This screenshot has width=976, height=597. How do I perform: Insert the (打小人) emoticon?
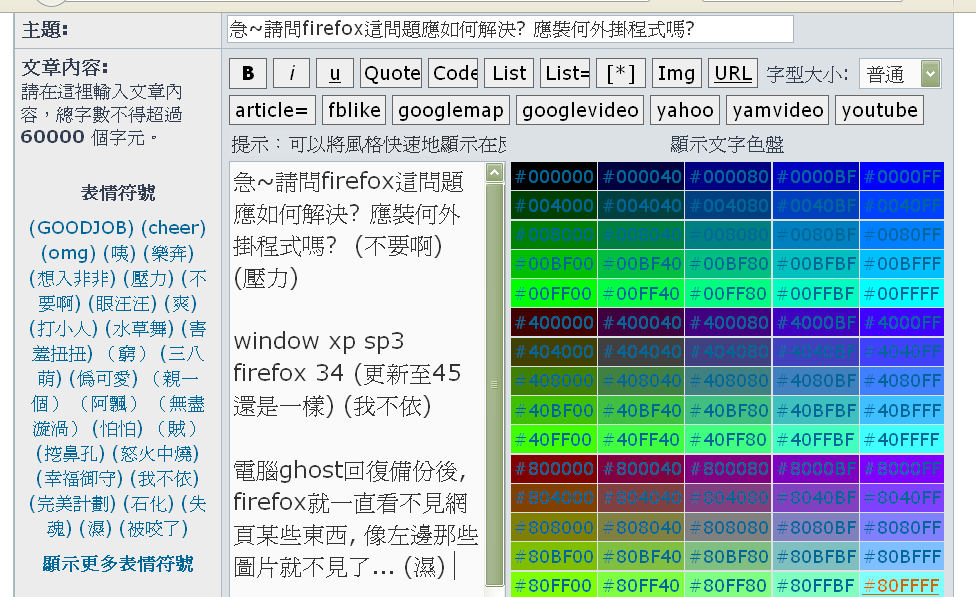coord(63,329)
